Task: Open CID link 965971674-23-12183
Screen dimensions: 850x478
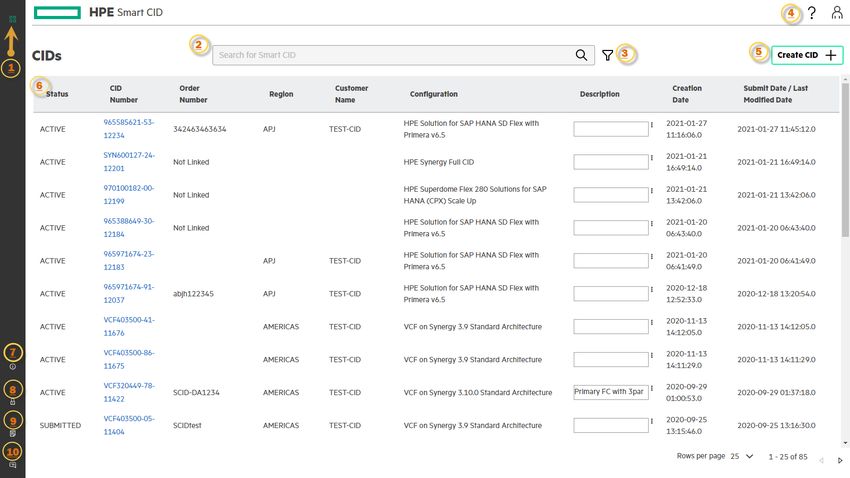Action: (129, 261)
